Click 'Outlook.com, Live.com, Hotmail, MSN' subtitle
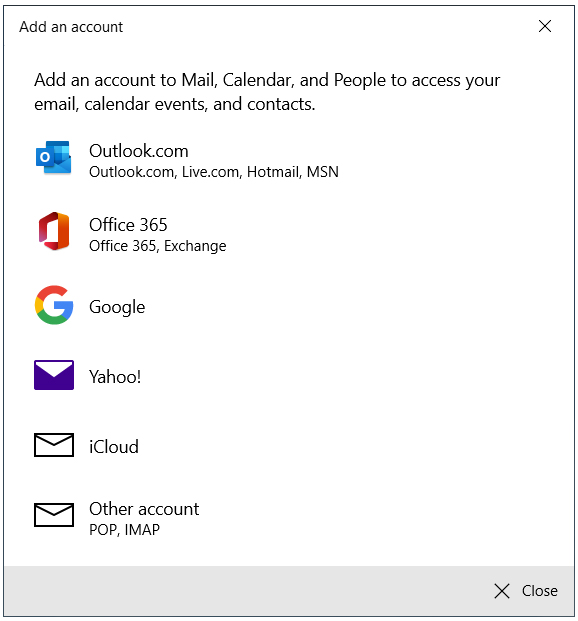The image size is (578, 621). click(x=214, y=172)
